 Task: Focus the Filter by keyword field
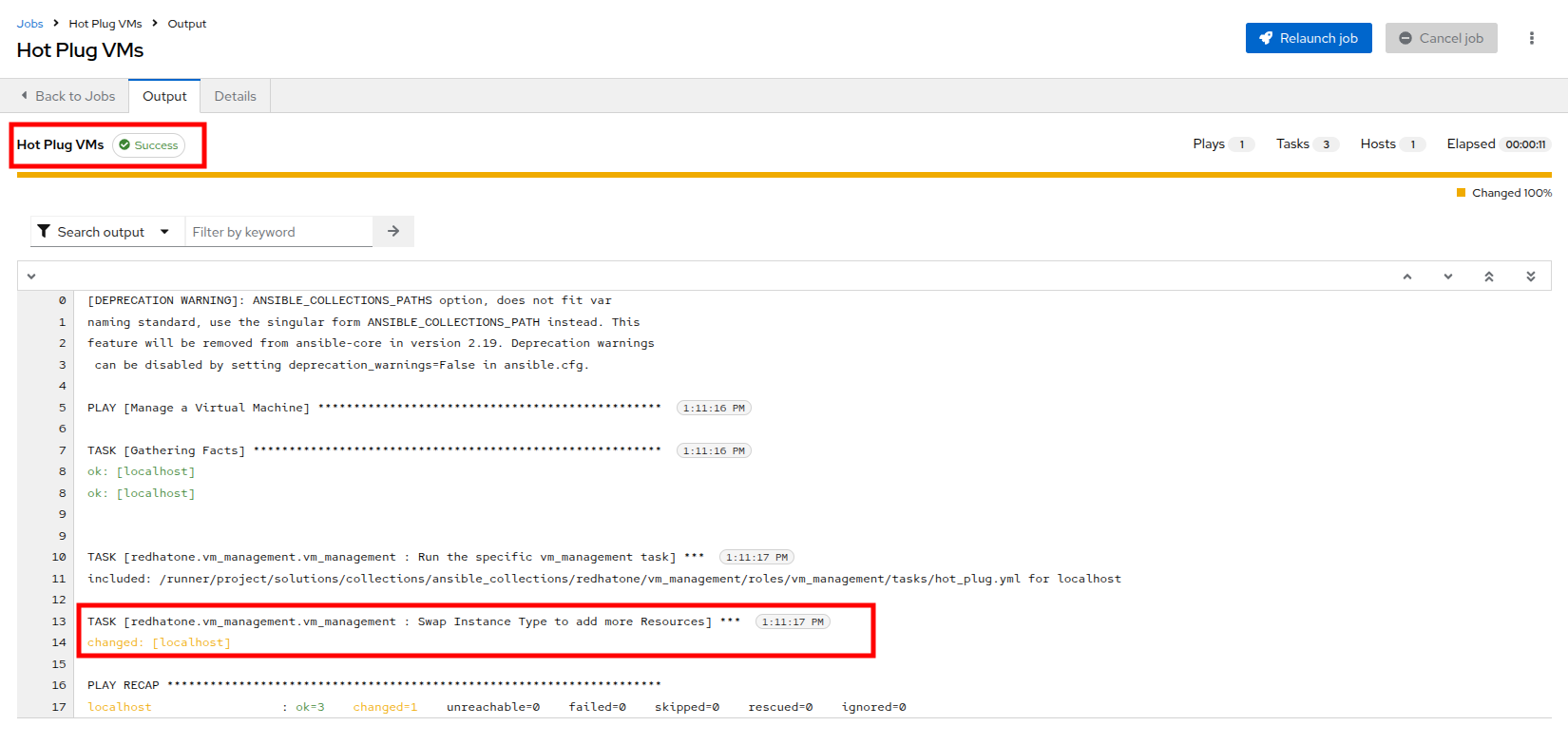coord(278,232)
